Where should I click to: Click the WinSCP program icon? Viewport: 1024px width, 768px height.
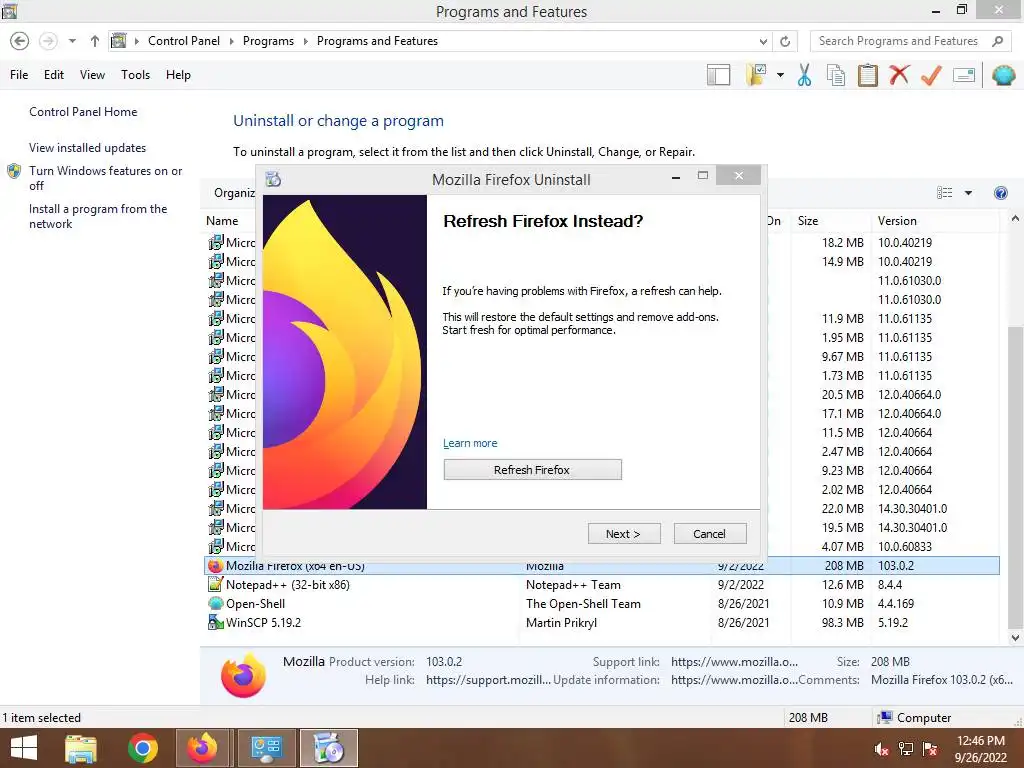coord(215,622)
